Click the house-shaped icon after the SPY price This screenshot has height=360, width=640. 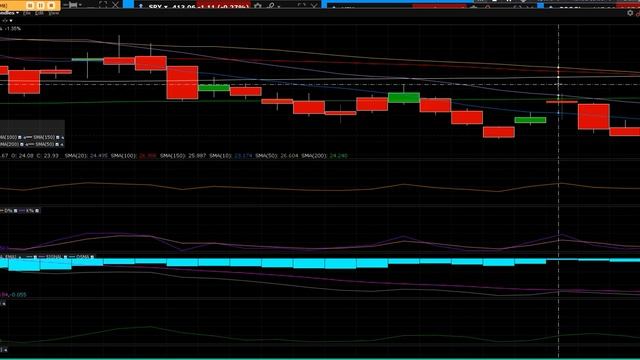[x=258, y=7]
